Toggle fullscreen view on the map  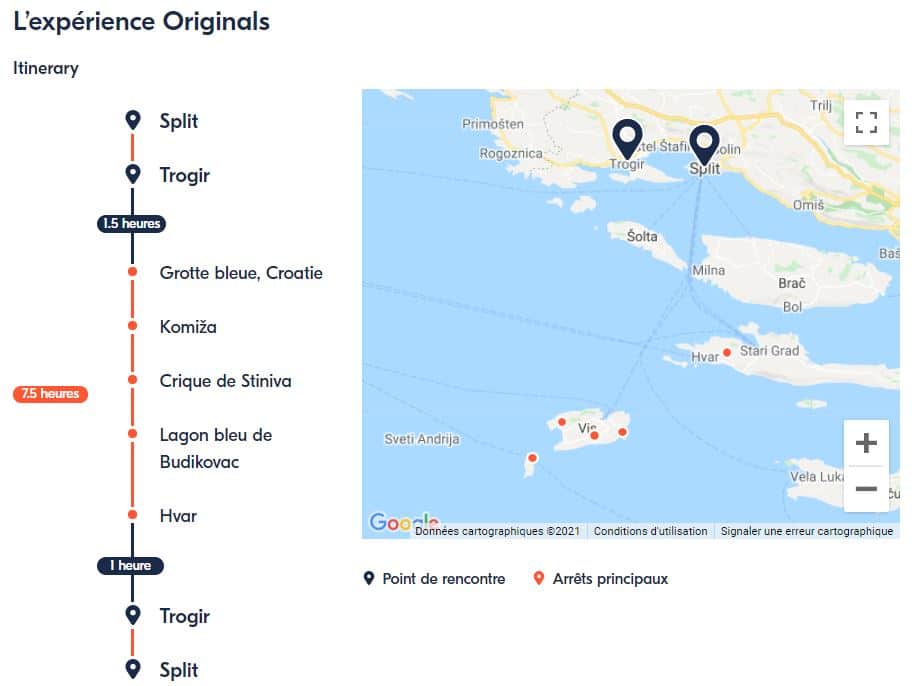(x=866, y=123)
